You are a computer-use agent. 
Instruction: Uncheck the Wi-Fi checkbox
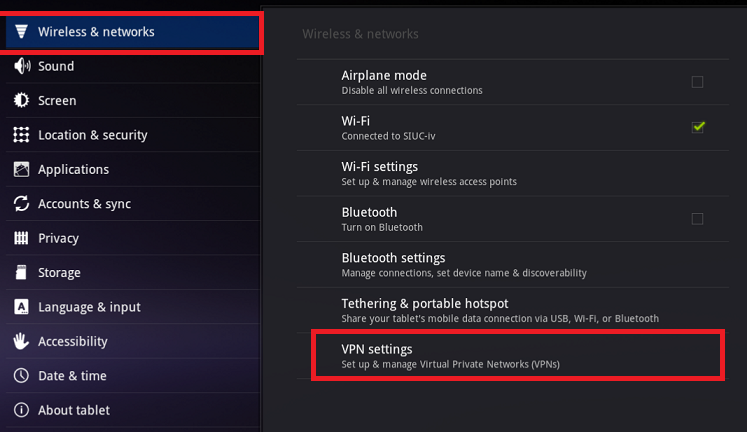coord(698,126)
